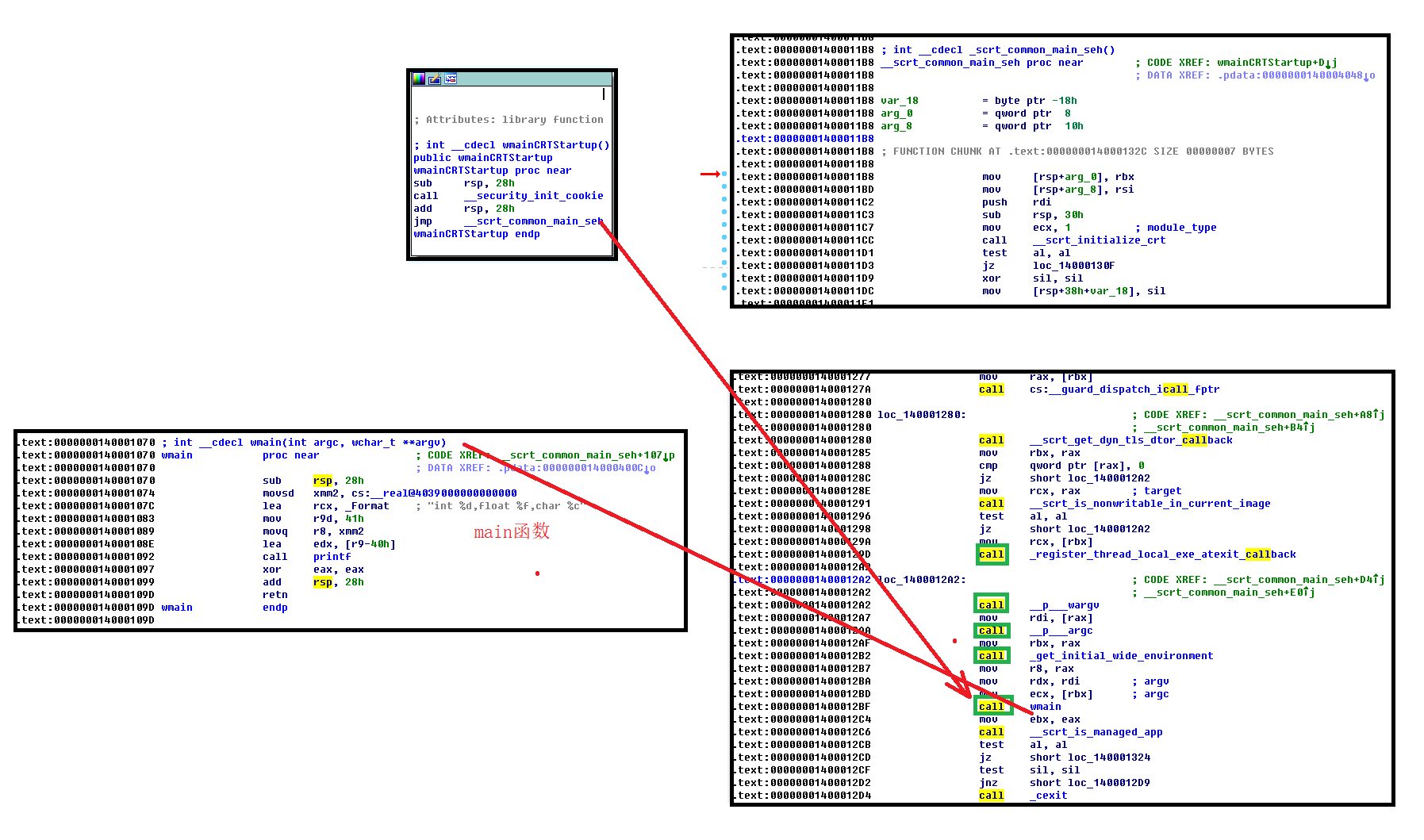Viewport: 1424px width, 840px height.
Task: Click the retn instruction in wmain
Action: [275, 595]
